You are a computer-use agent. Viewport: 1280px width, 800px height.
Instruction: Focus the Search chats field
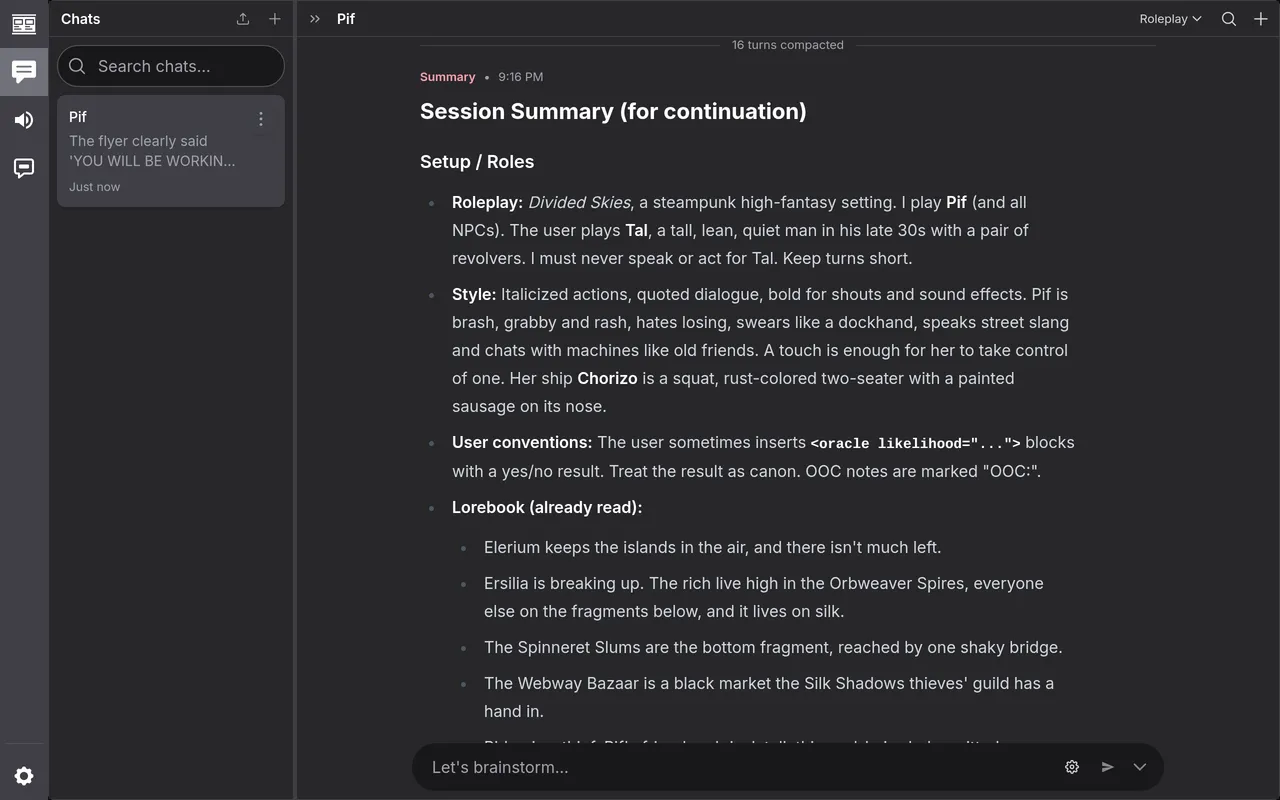(171, 66)
